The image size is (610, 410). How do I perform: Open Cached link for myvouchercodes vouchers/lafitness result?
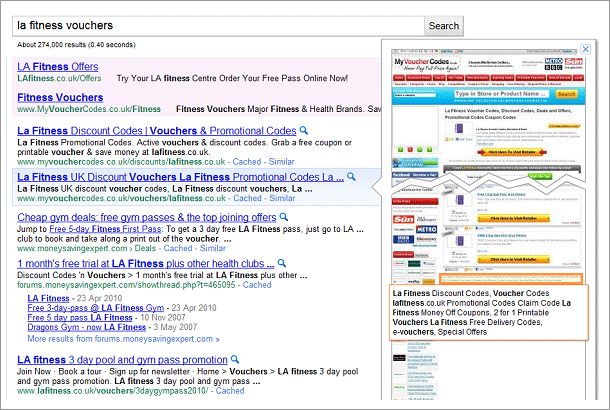[247, 198]
